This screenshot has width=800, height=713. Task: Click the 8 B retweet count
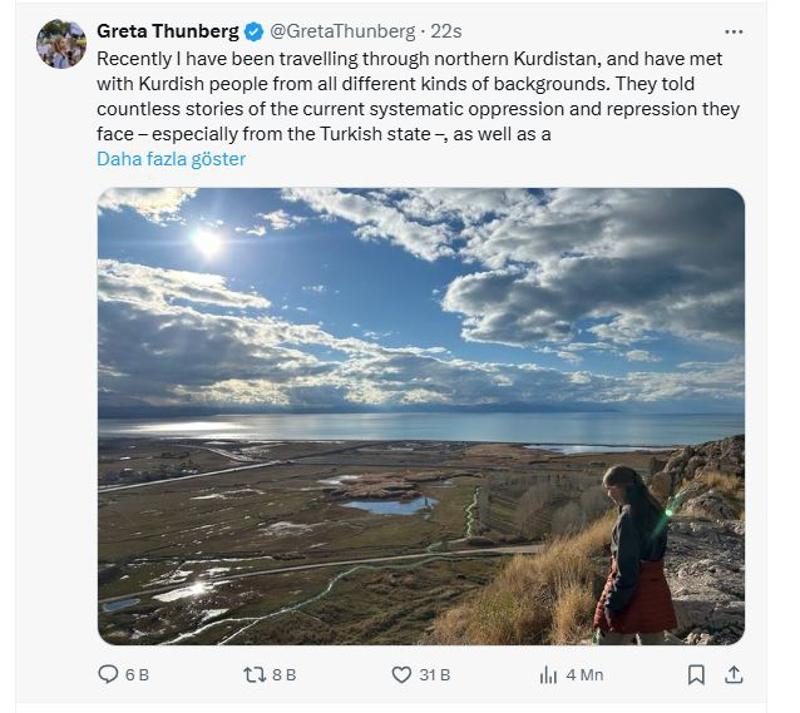284,675
